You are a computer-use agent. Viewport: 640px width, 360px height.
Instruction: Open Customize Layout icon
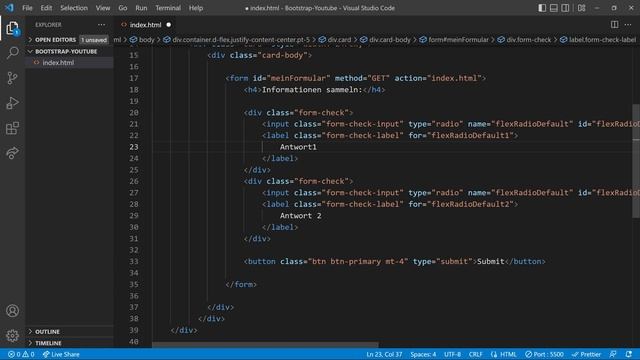(x=582, y=8)
